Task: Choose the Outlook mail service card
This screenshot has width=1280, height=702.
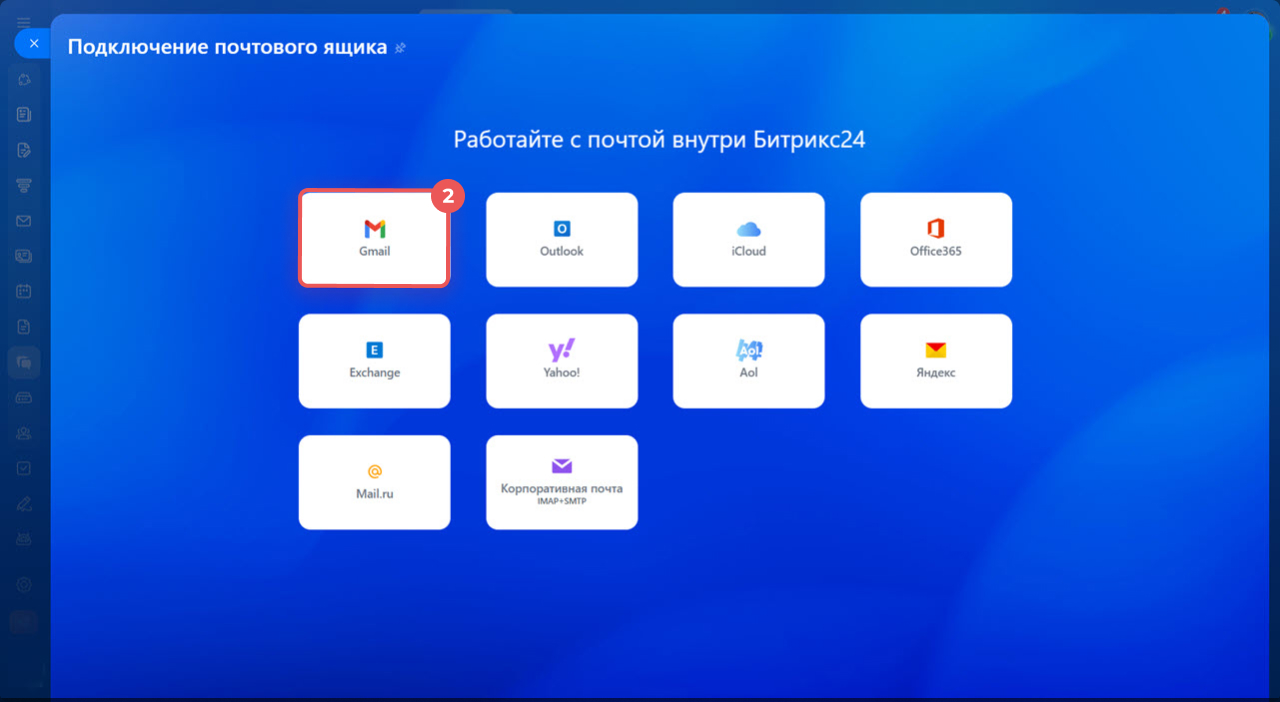Action: [x=562, y=239]
